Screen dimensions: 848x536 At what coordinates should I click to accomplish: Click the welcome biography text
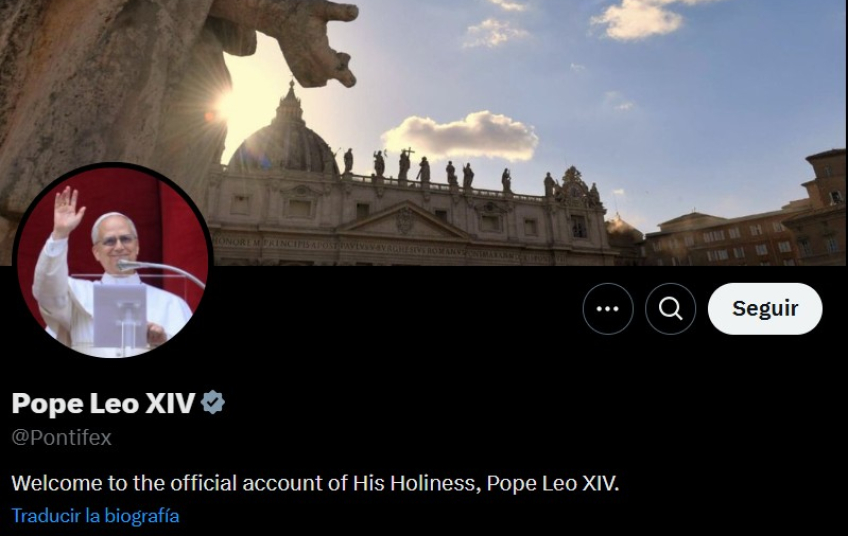click(x=315, y=484)
